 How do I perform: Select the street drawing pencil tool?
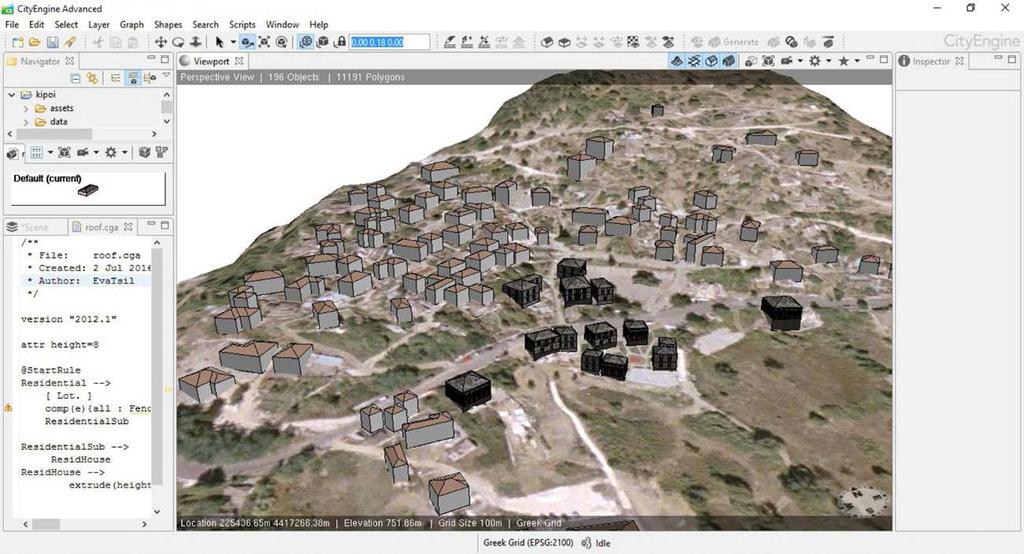coord(449,42)
